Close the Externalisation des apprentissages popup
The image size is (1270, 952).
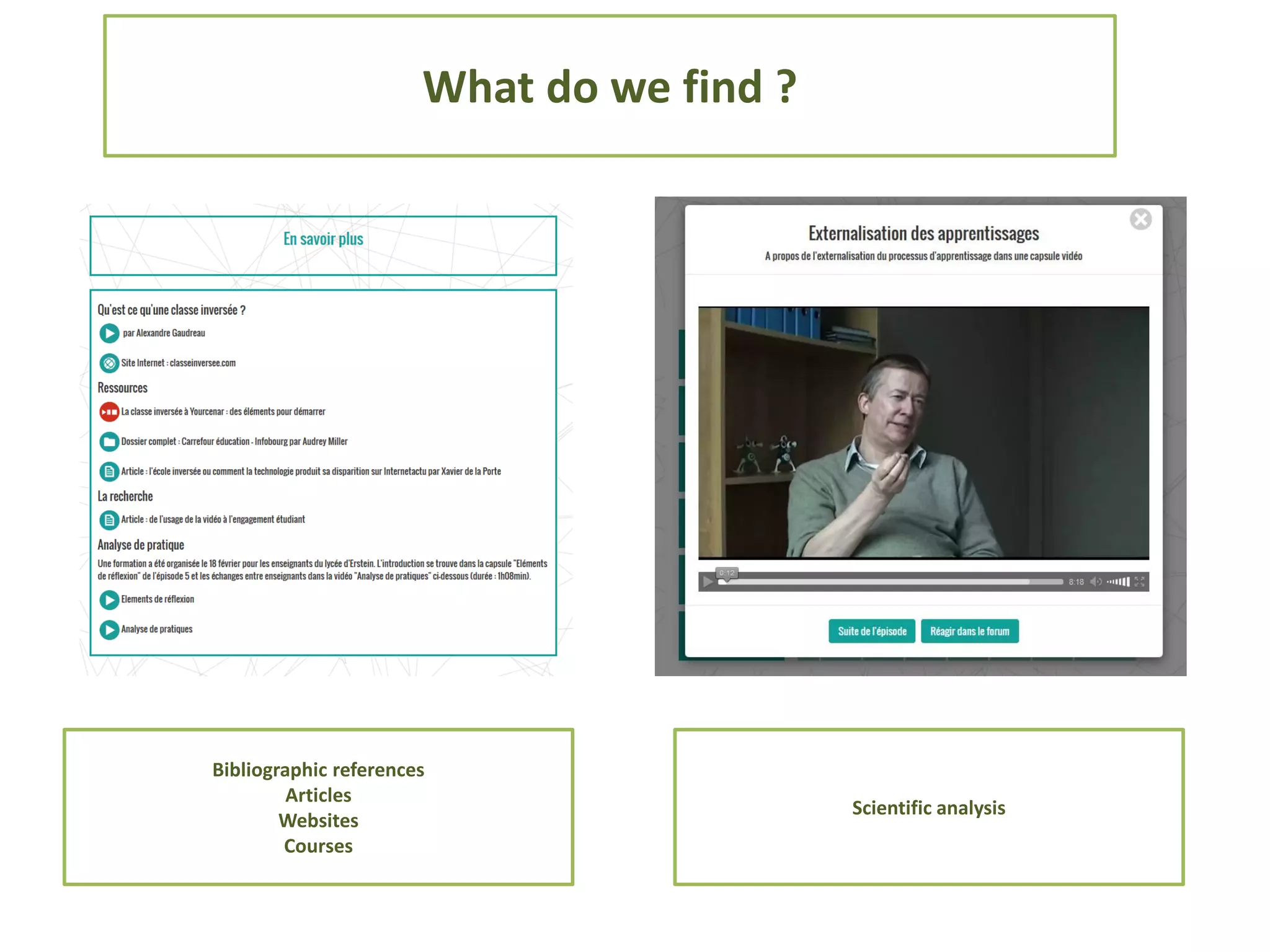coord(1140,219)
